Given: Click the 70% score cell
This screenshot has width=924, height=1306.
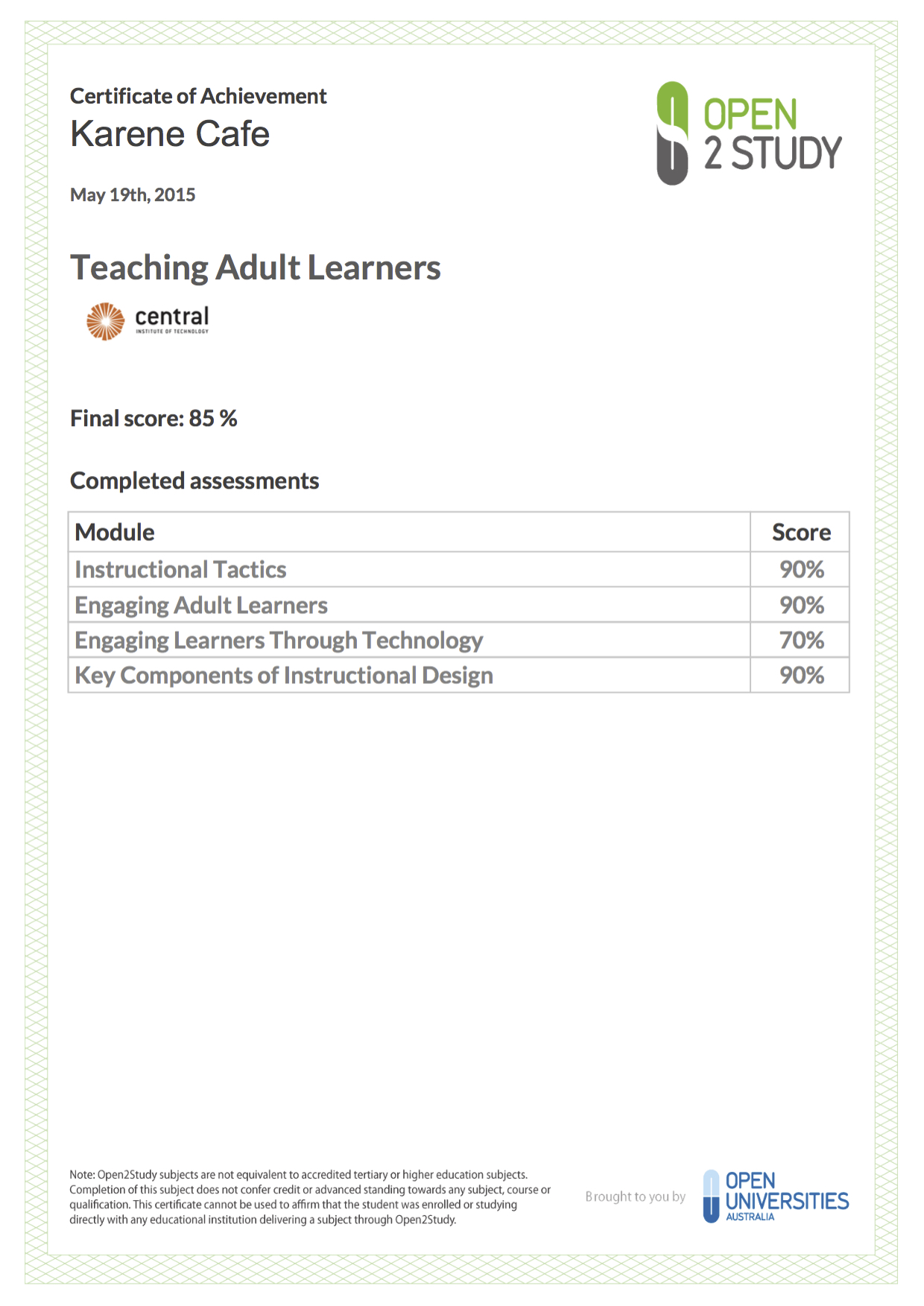Looking at the screenshot, I should 801,640.
